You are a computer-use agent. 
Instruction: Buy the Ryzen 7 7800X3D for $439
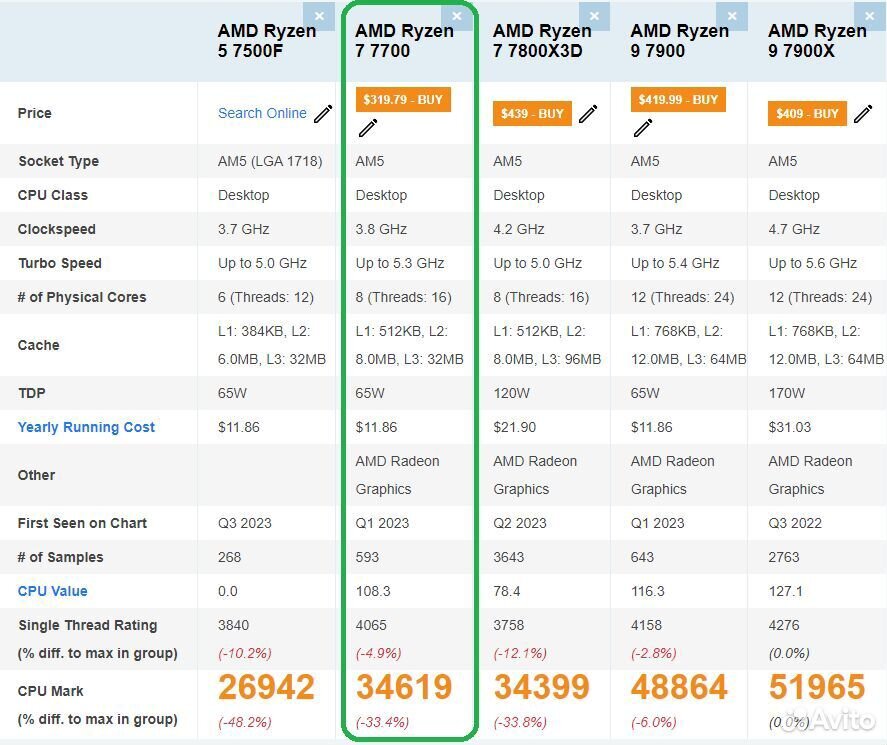coord(532,114)
